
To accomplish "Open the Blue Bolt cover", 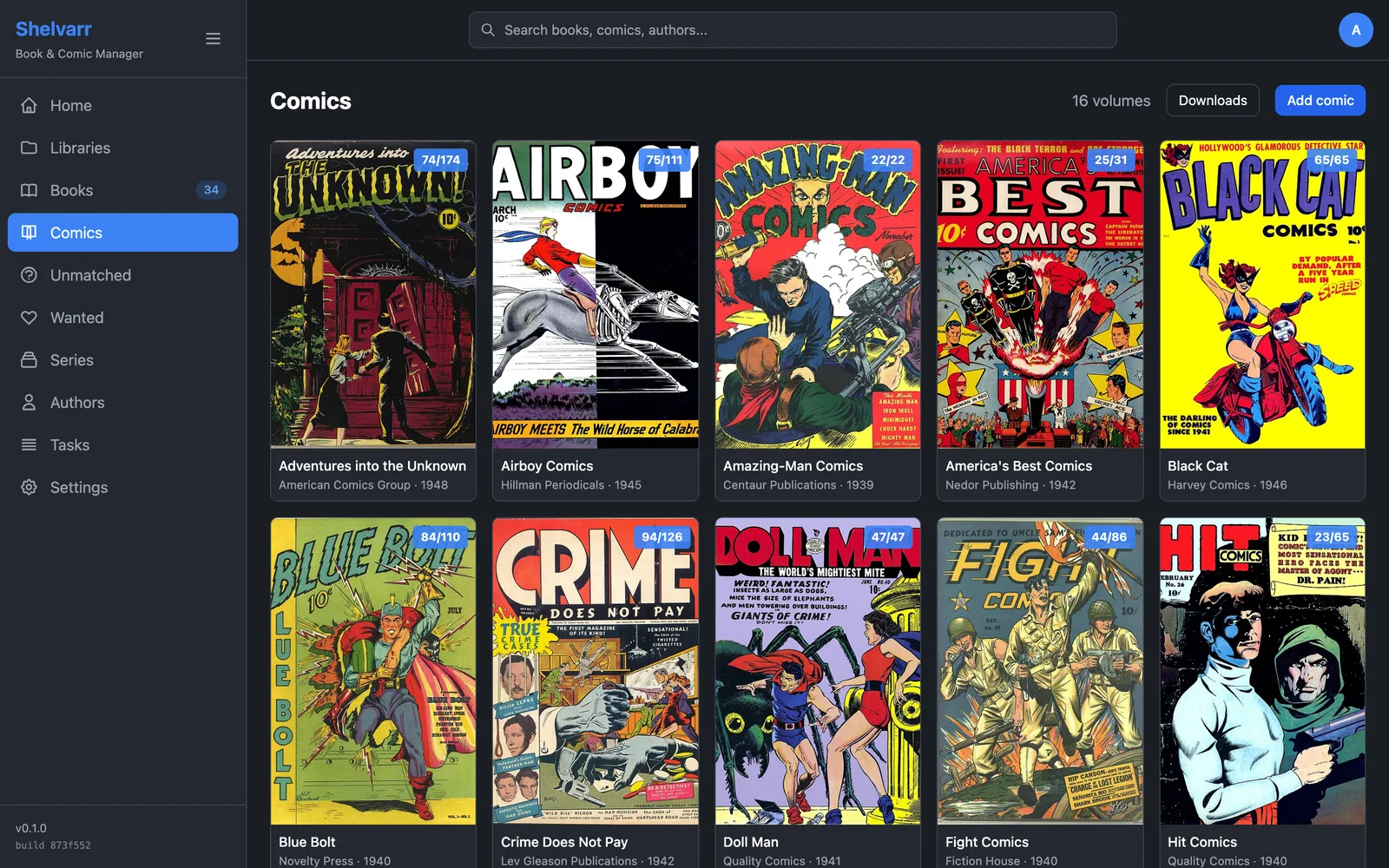I will pos(373,671).
